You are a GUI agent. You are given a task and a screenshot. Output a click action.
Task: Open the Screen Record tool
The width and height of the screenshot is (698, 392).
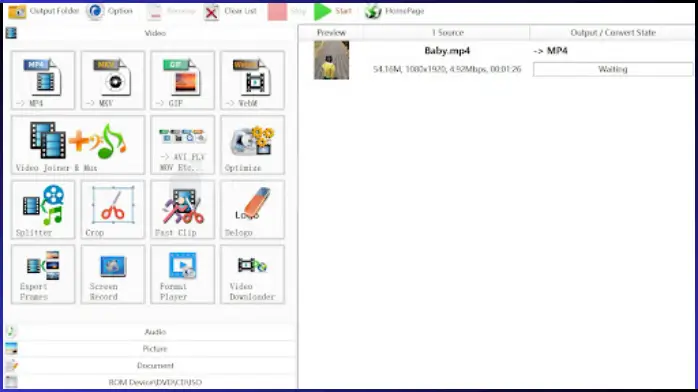click(x=113, y=274)
